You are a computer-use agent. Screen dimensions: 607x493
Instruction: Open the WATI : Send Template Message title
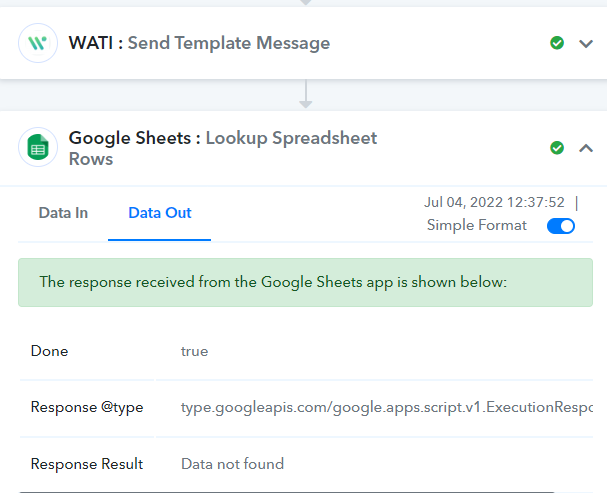[199, 43]
